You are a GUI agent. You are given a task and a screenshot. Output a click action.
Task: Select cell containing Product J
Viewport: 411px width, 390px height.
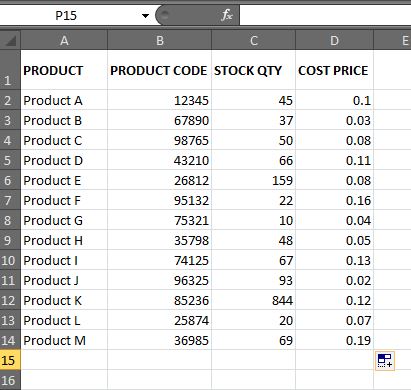[64, 280]
